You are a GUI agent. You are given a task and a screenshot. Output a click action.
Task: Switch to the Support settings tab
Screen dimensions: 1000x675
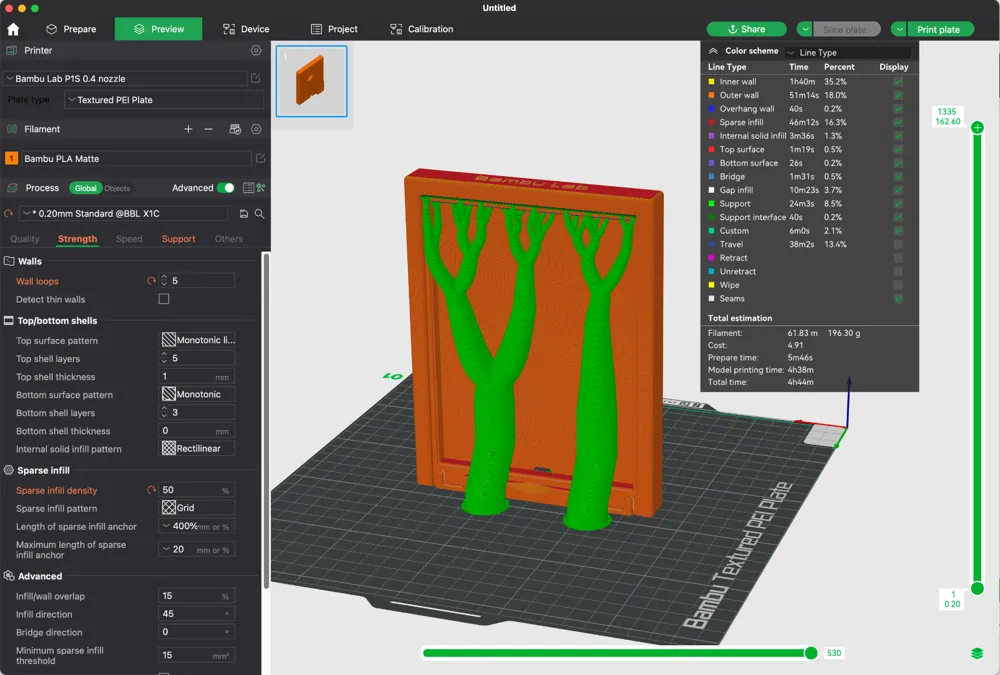178,239
